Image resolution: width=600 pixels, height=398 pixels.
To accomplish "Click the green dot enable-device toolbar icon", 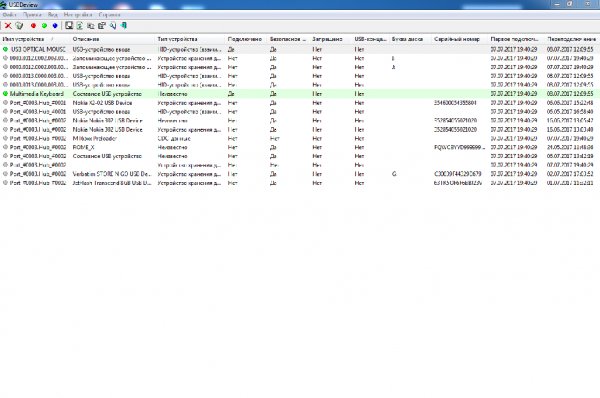I will 44,26.
